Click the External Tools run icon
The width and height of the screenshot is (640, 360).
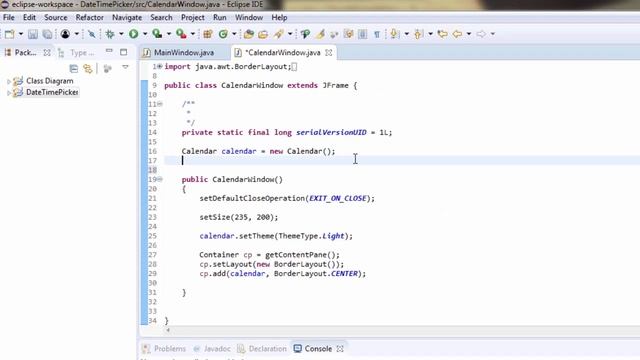tap(181, 34)
